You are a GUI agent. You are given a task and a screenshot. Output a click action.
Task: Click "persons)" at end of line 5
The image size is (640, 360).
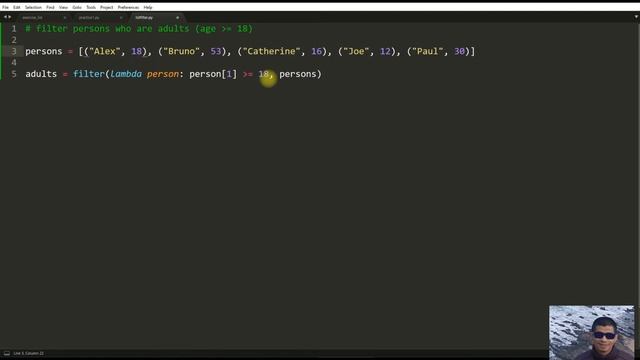[x=300, y=74]
